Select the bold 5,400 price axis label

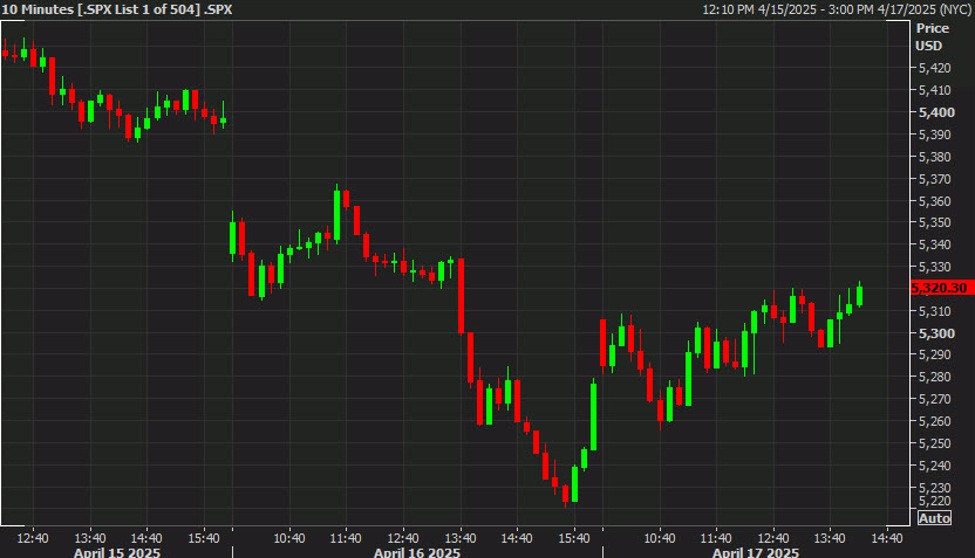coord(936,112)
